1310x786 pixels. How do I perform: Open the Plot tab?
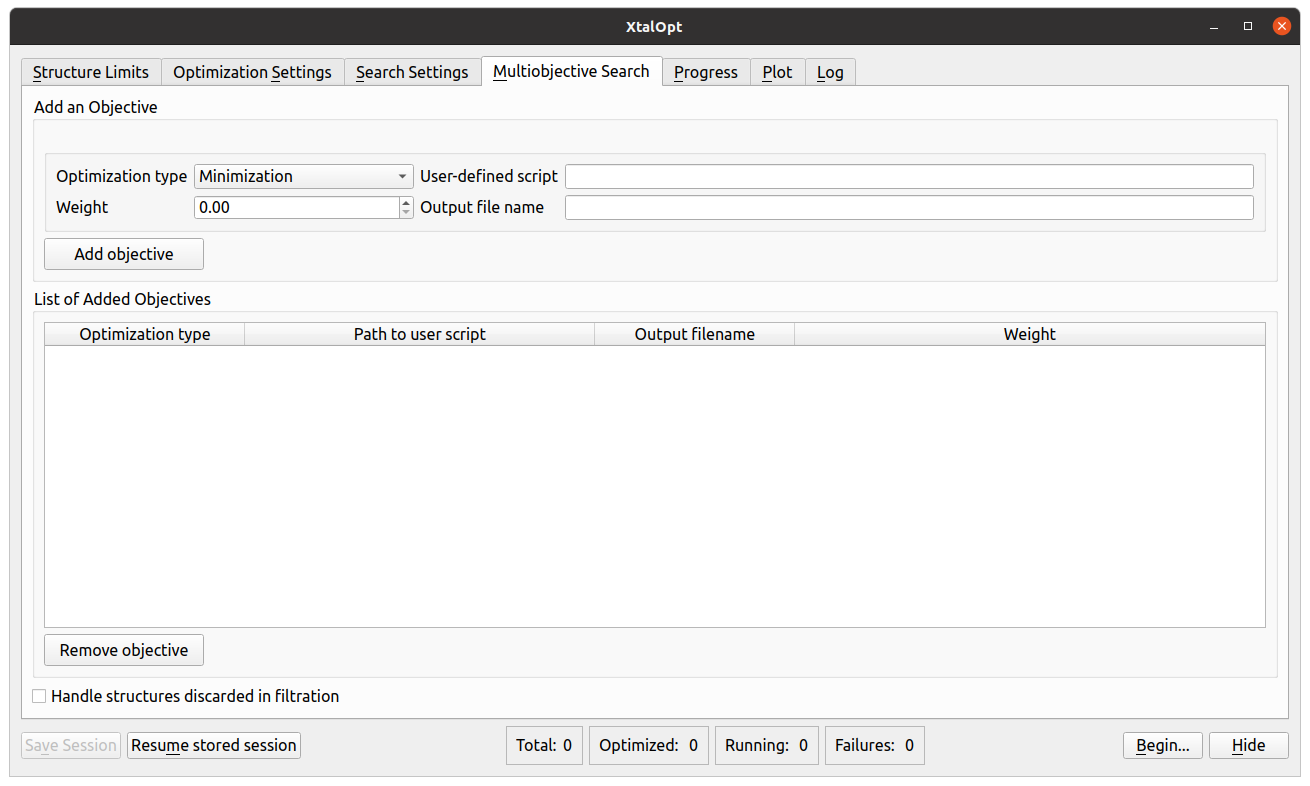(777, 72)
